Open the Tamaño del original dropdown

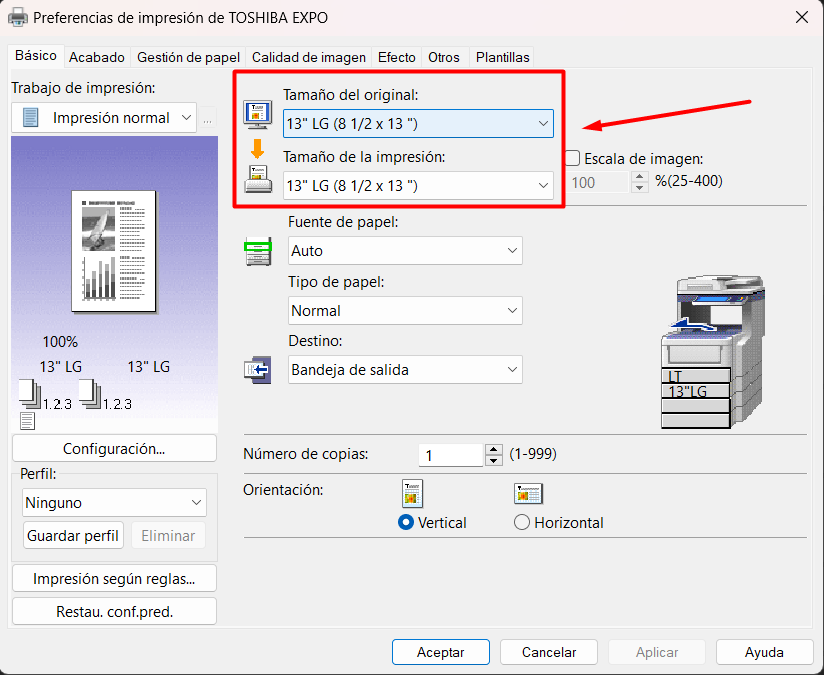pyautogui.click(x=418, y=124)
